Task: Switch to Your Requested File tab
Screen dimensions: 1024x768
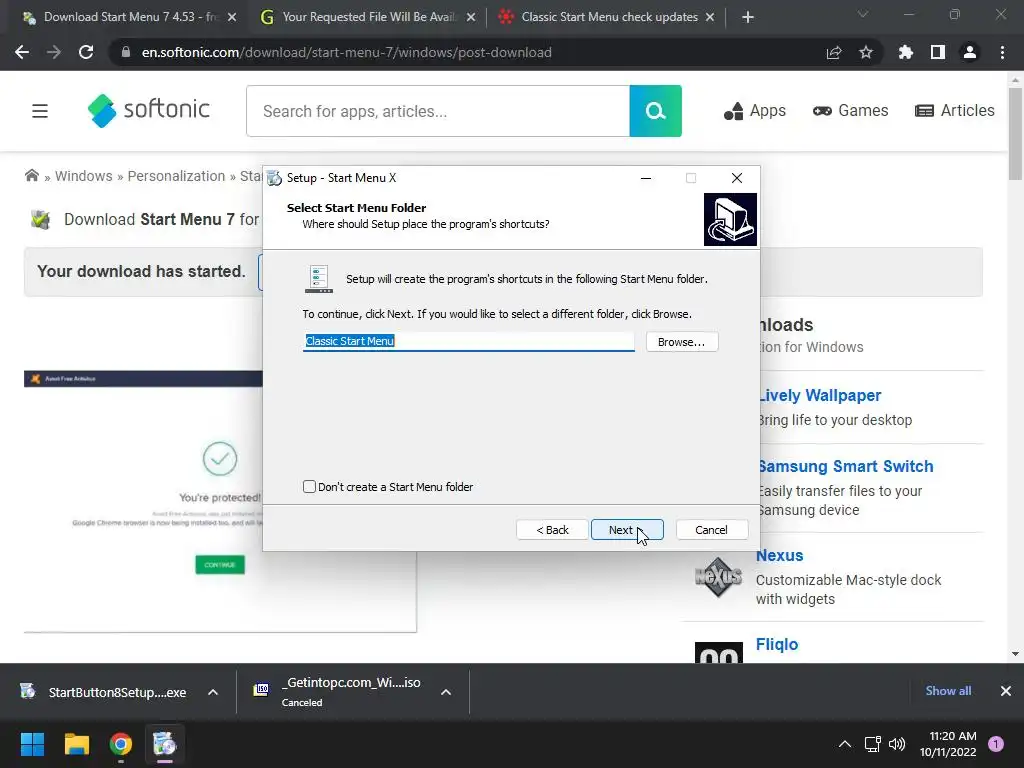Action: pyautogui.click(x=368, y=17)
